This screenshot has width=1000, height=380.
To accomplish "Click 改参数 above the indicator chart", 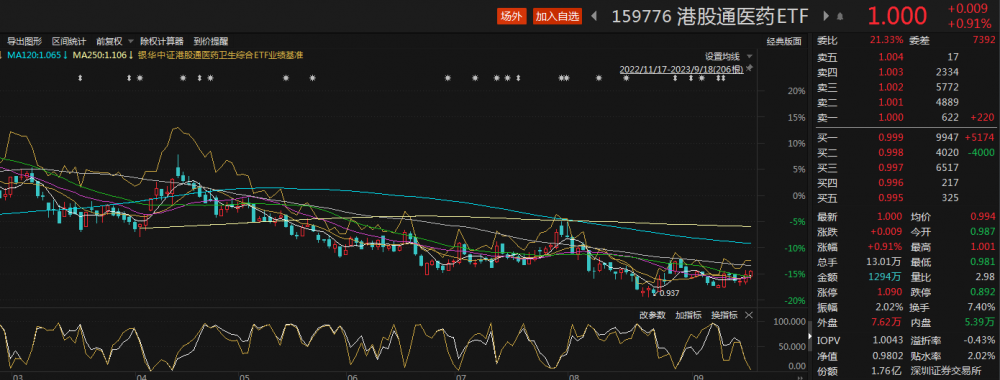I will [652, 315].
